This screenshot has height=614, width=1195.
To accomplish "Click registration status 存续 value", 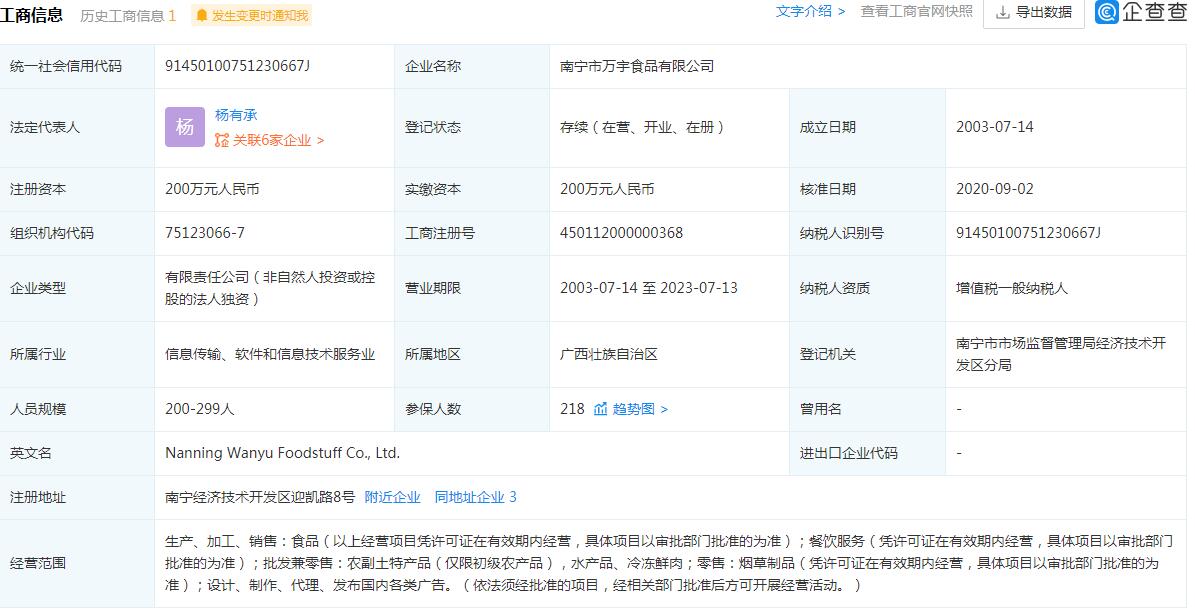I will [642, 127].
